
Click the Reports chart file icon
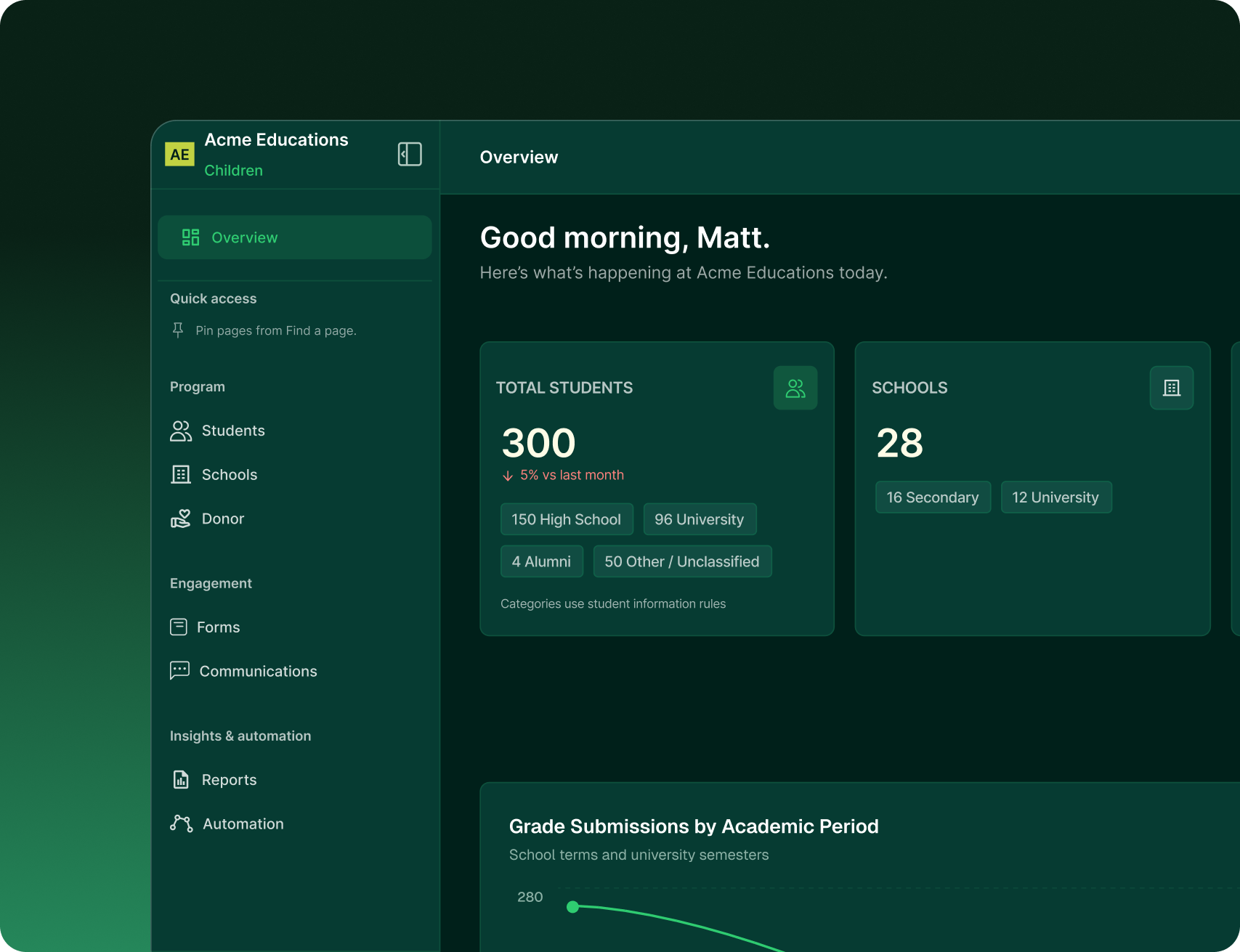(181, 779)
